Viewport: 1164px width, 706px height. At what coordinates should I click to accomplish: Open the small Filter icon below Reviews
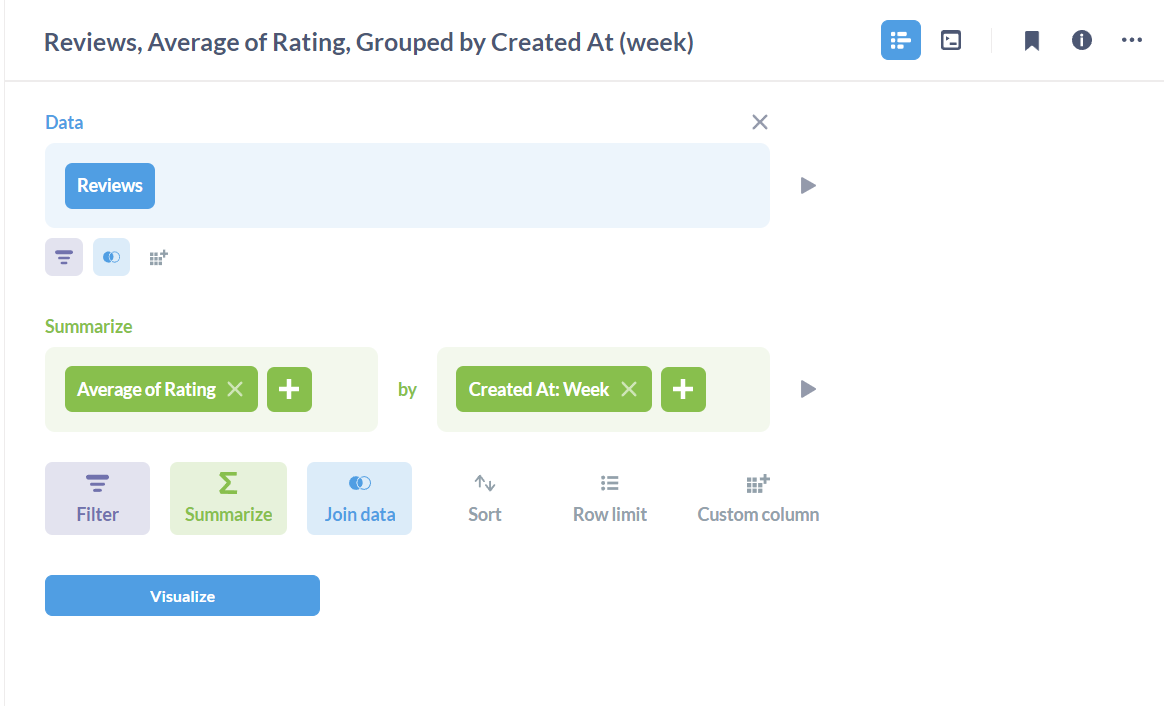63,257
